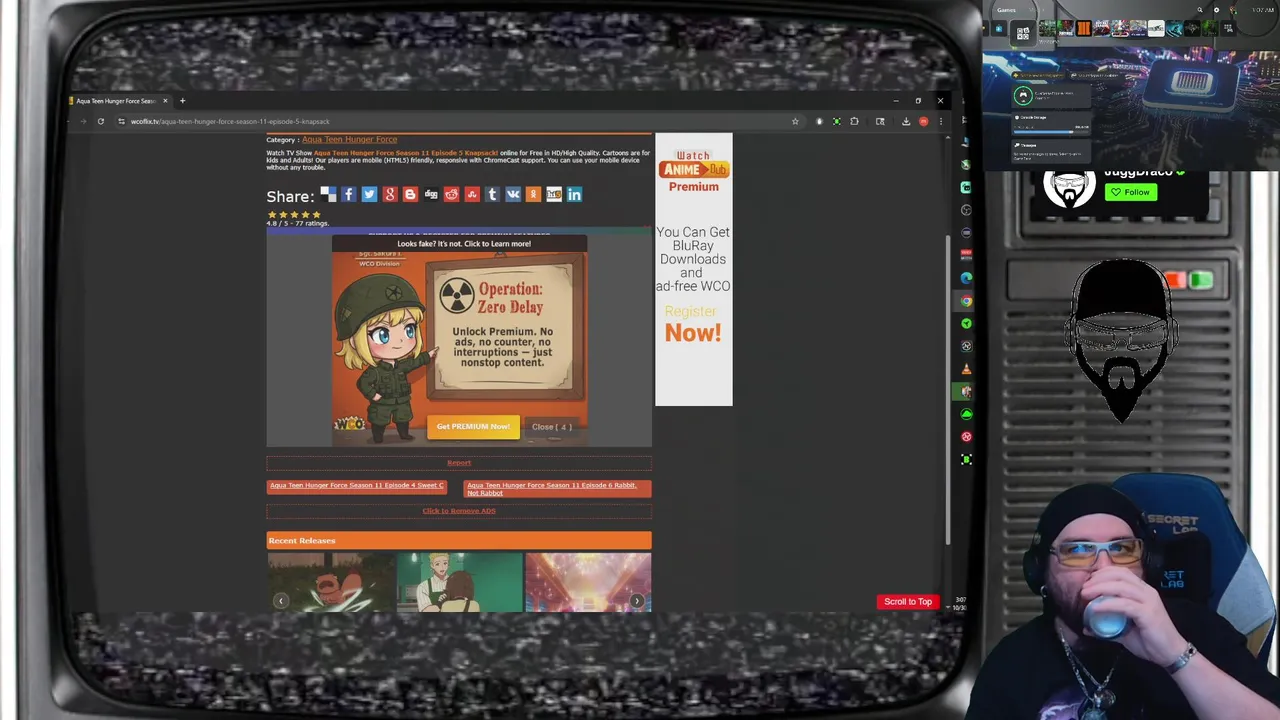Image resolution: width=1280 pixels, height=720 pixels.
Task: Close the Aqua Teen Hunger Force tab
Action: point(166,100)
